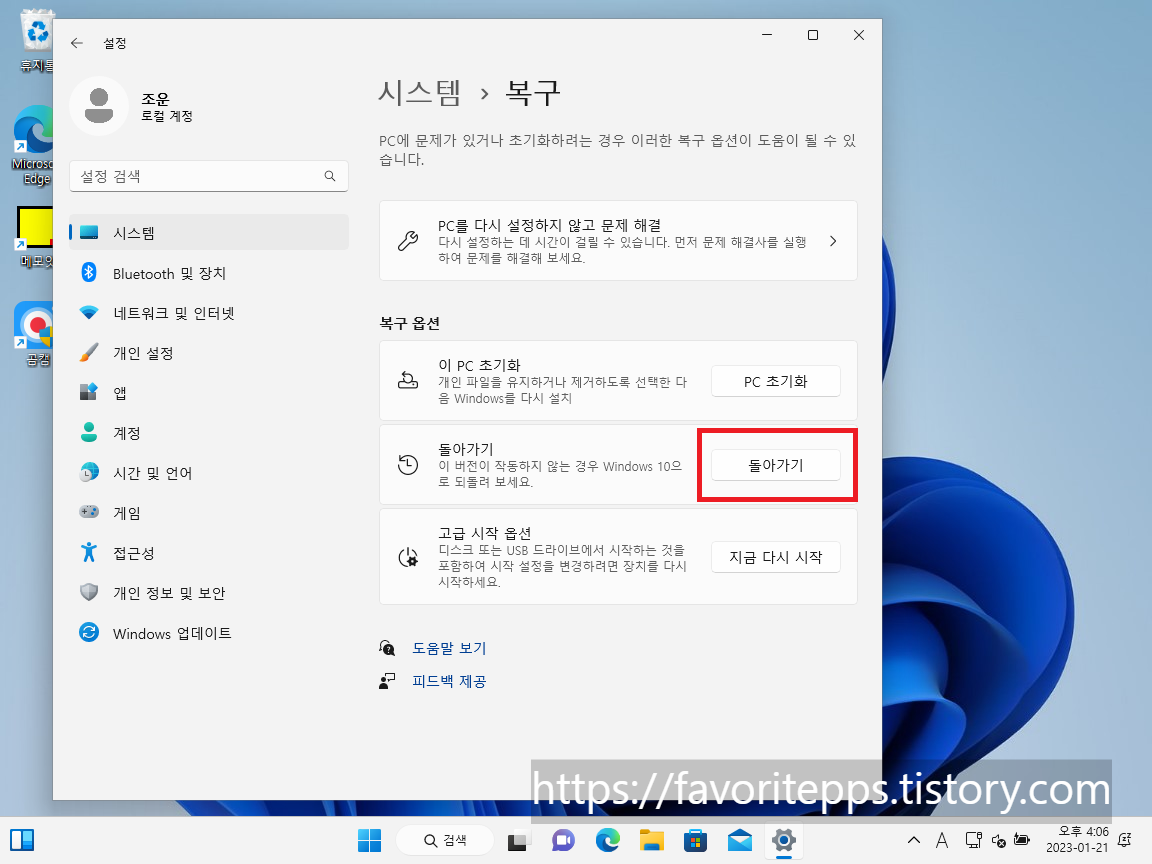Click the 피드백 제공 person icon
This screenshot has width=1152, height=864.
[387, 681]
